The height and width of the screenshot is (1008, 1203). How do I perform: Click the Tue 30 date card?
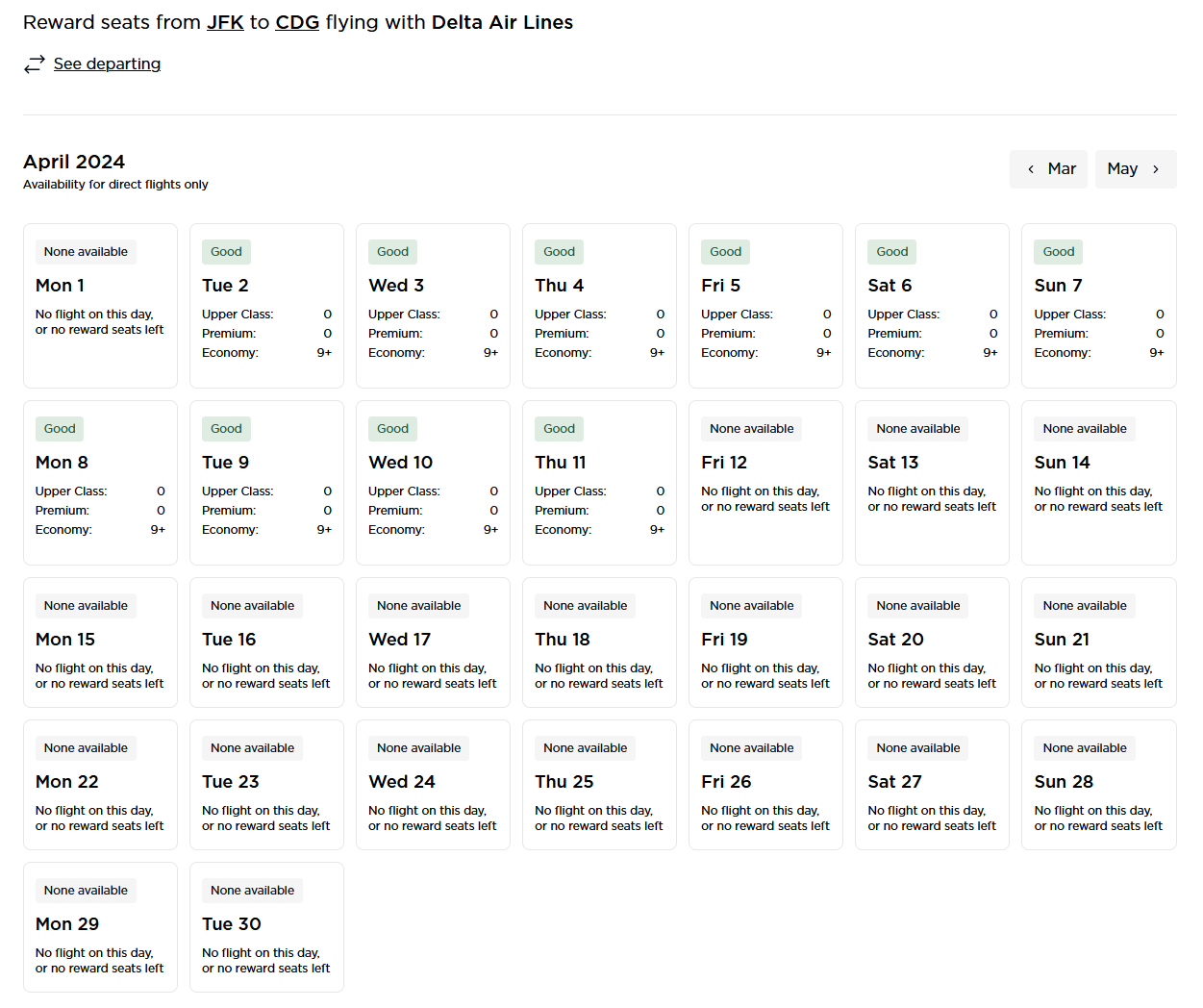point(266,927)
